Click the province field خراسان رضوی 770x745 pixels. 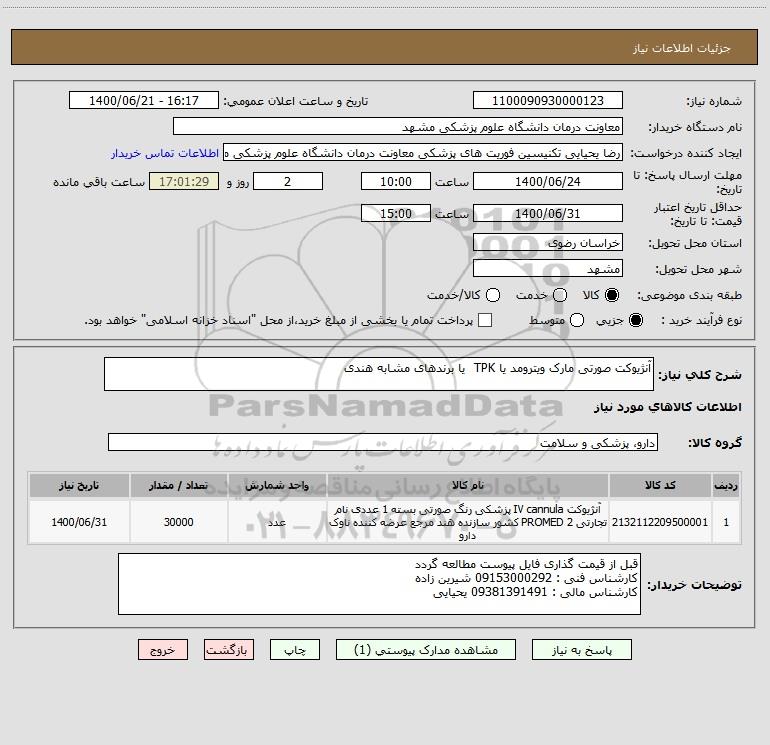click(548, 243)
